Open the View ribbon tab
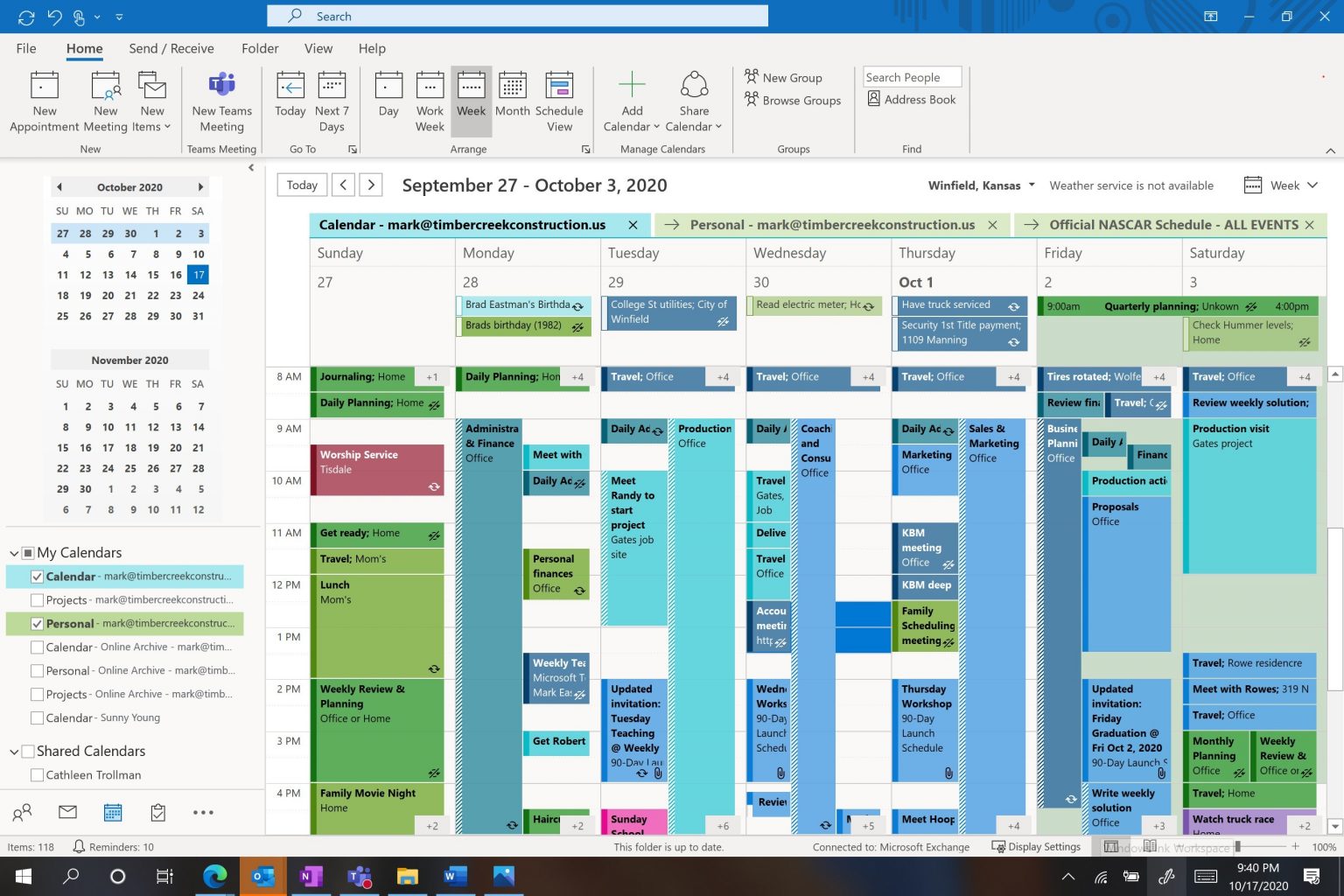 pyautogui.click(x=318, y=49)
